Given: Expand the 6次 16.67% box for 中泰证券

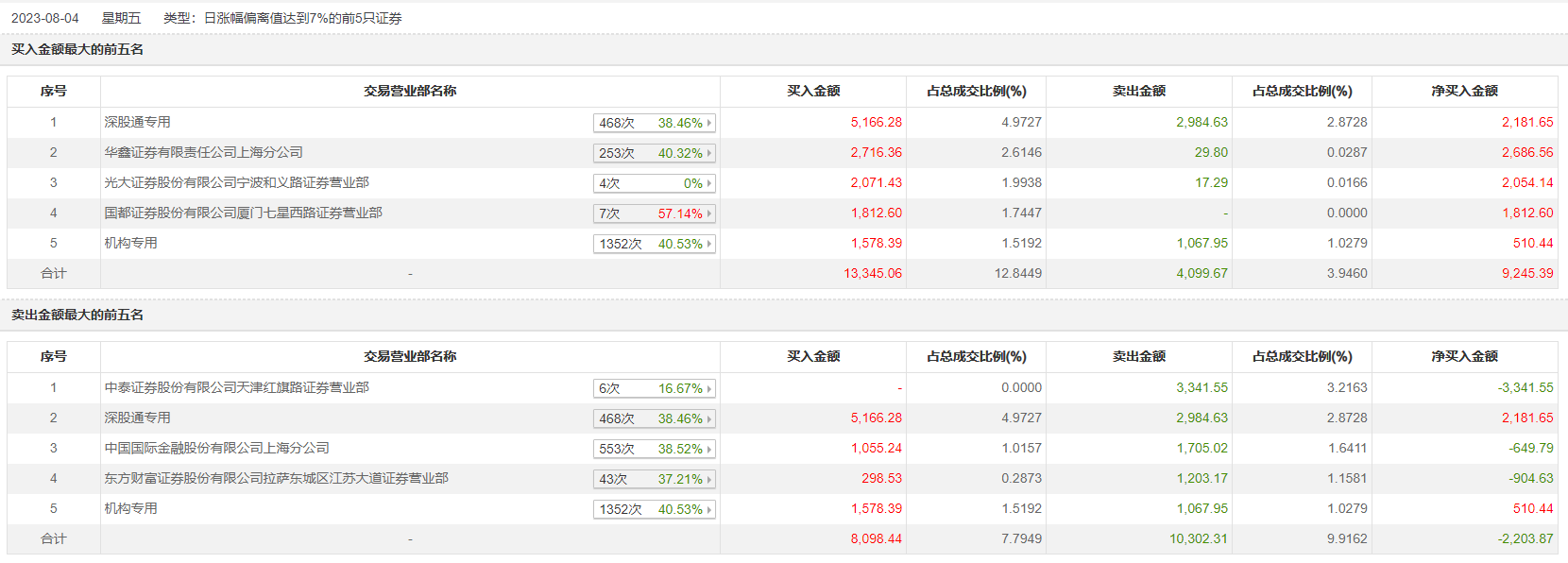Looking at the screenshot, I should tap(654, 388).
